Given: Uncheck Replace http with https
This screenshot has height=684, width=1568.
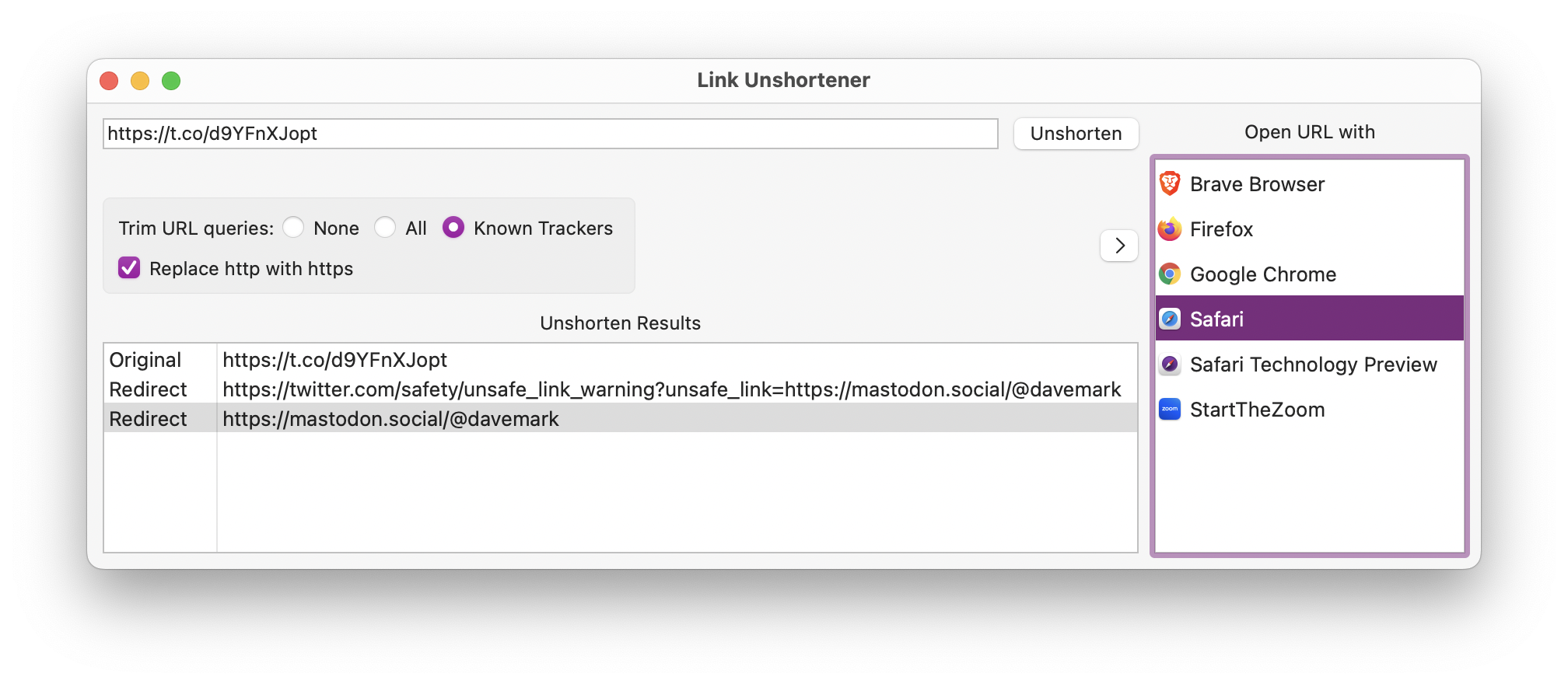Looking at the screenshot, I should pos(129,268).
